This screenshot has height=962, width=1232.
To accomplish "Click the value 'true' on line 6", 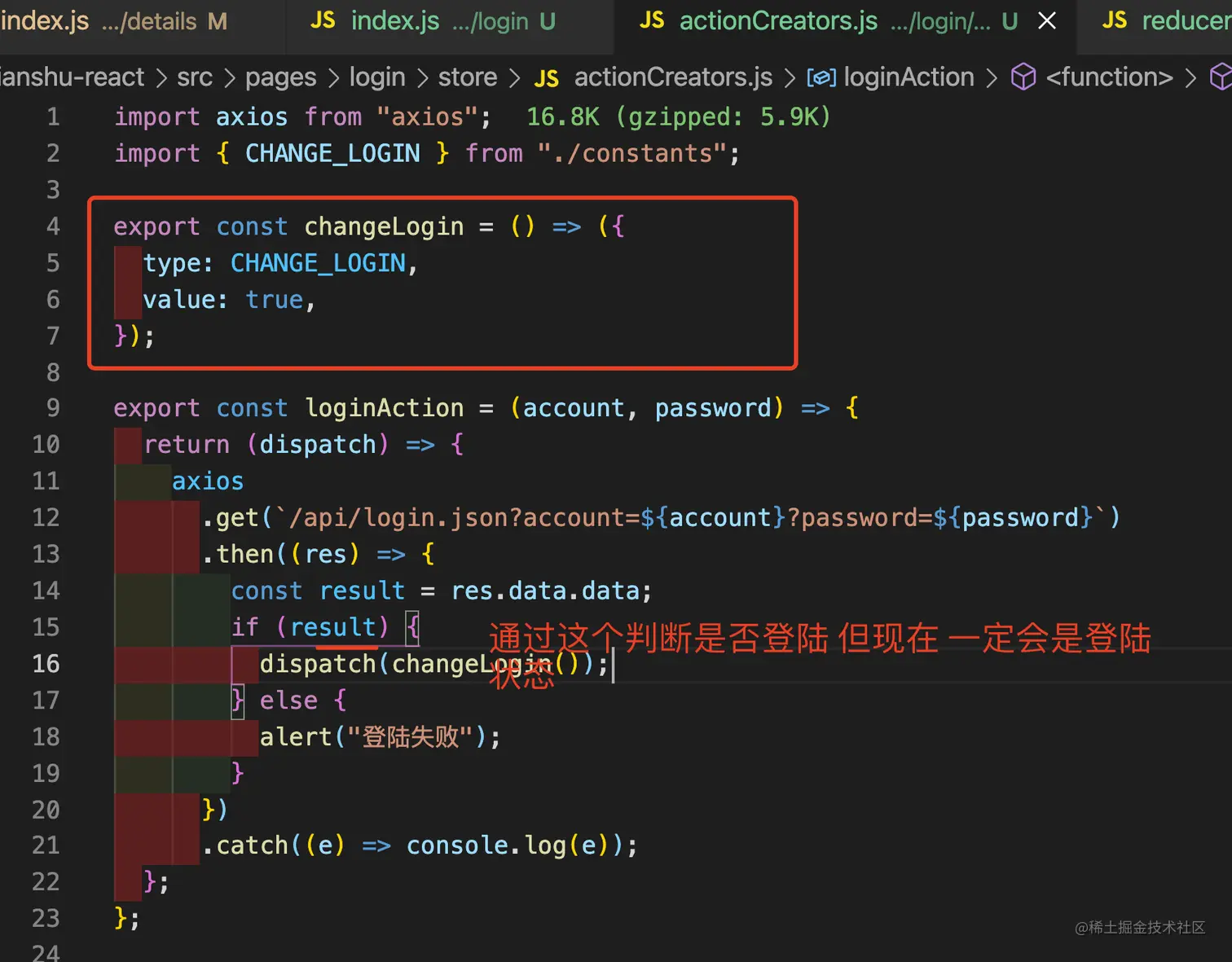I will pyautogui.click(x=275, y=301).
